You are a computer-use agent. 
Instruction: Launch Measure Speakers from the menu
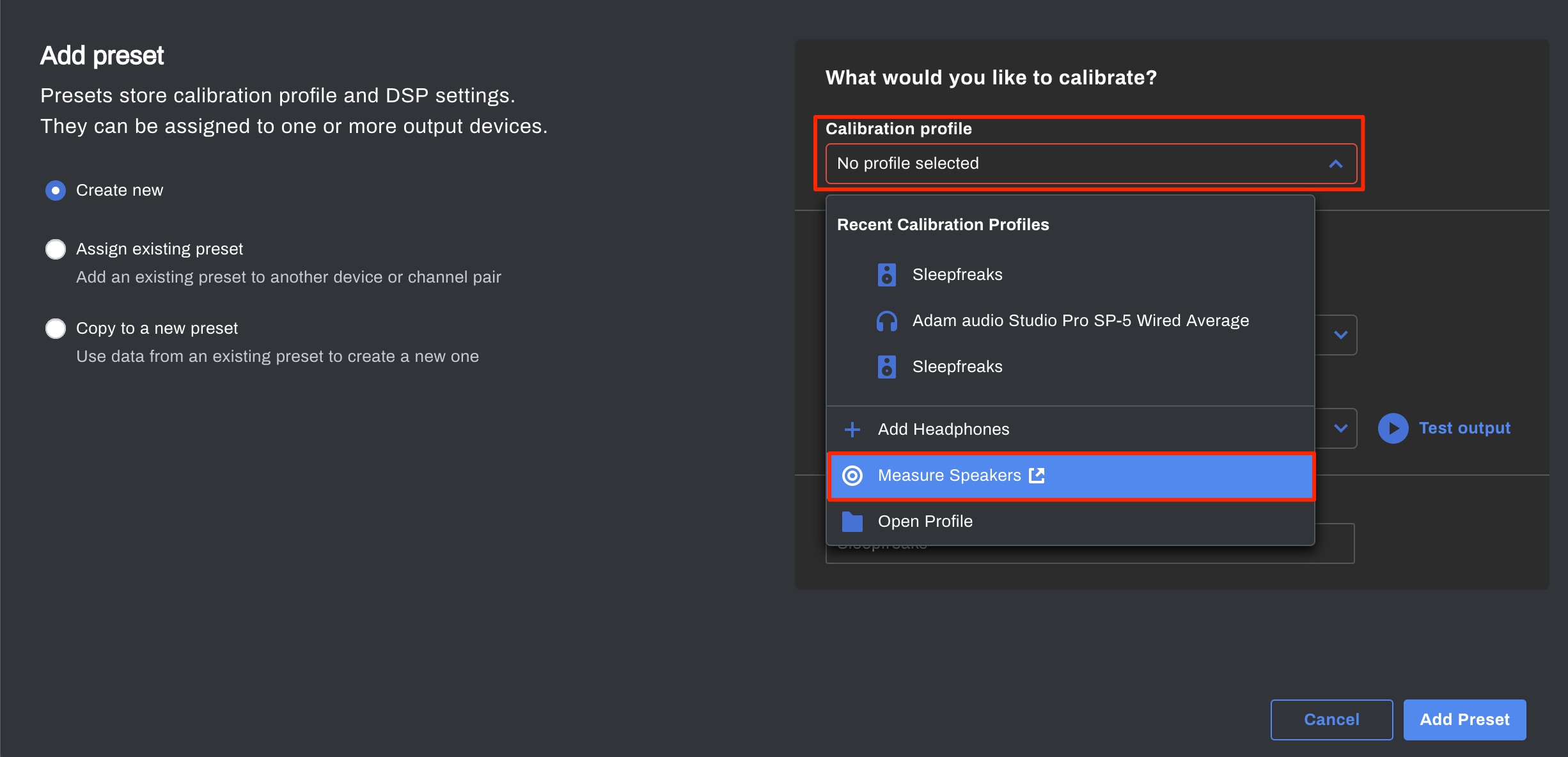1070,476
